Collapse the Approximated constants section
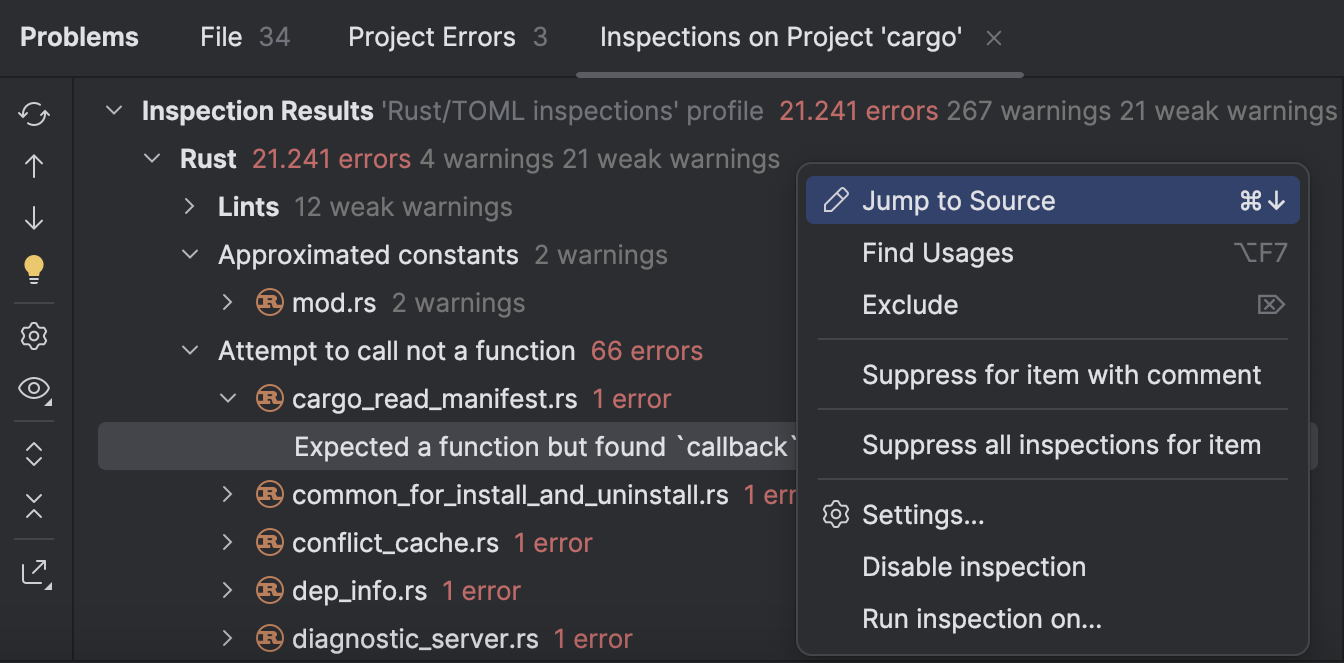The image size is (1344, 663). 190,254
